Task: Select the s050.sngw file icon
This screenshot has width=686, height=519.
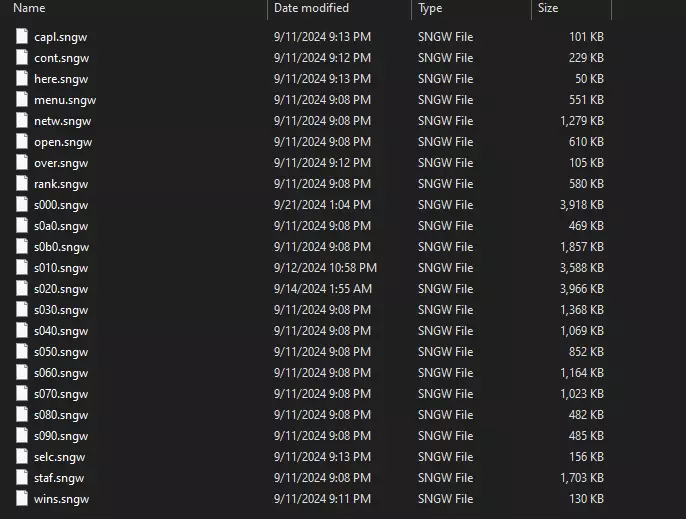Action: point(23,352)
